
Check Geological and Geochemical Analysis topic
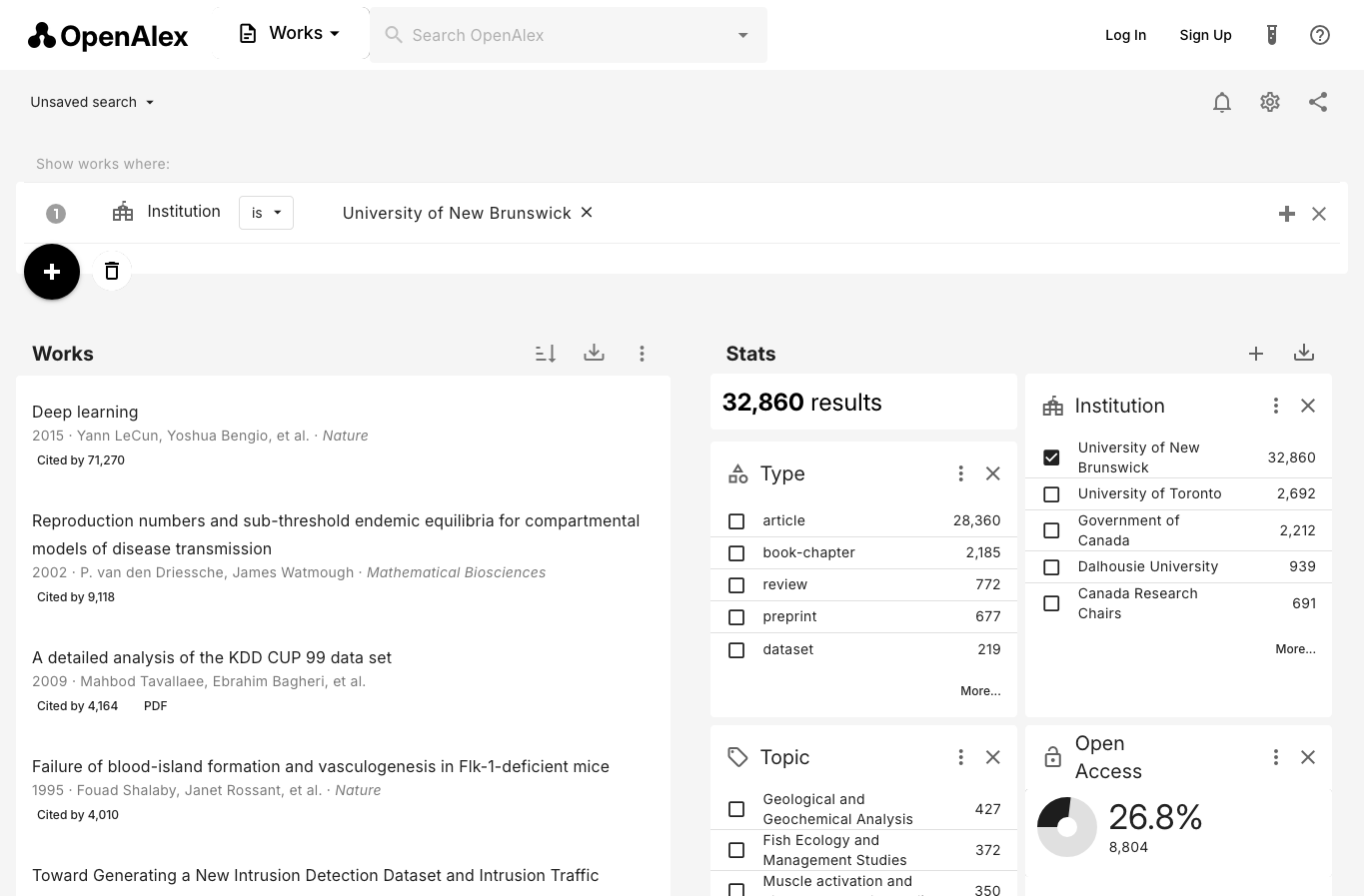click(x=736, y=809)
